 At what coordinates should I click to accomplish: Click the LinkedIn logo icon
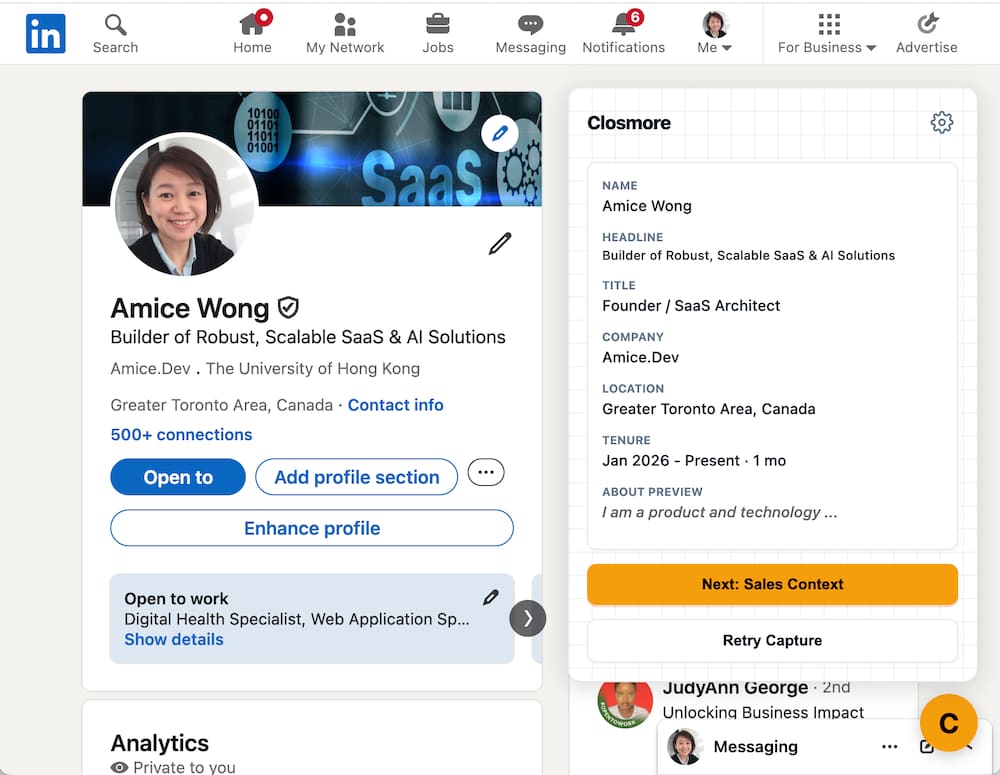[46, 34]
